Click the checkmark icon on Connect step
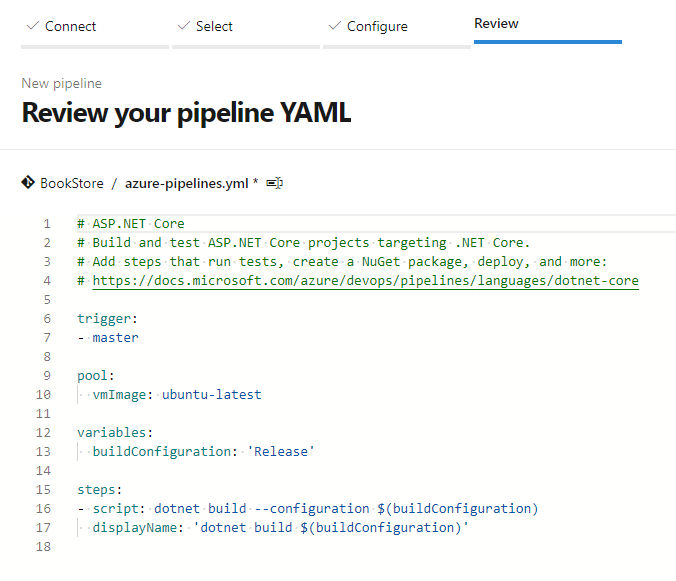The width and height of the screenshot is (676, 581). pyautogui.click(x=31, y=26)
